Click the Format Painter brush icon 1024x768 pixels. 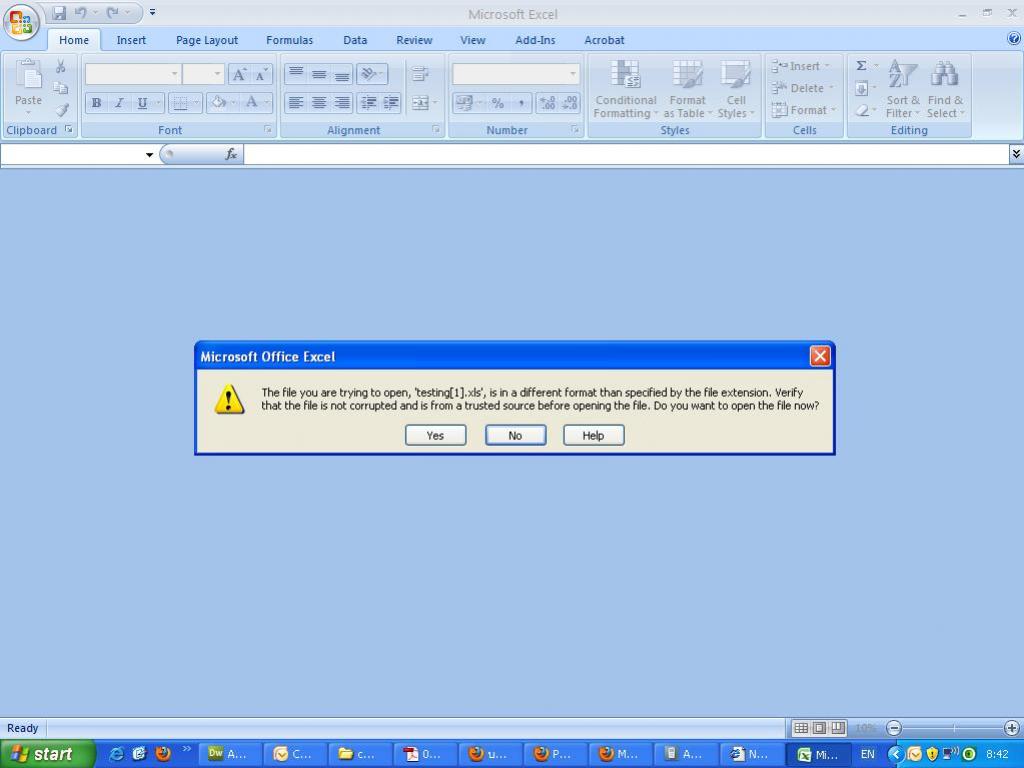(61, 110)
